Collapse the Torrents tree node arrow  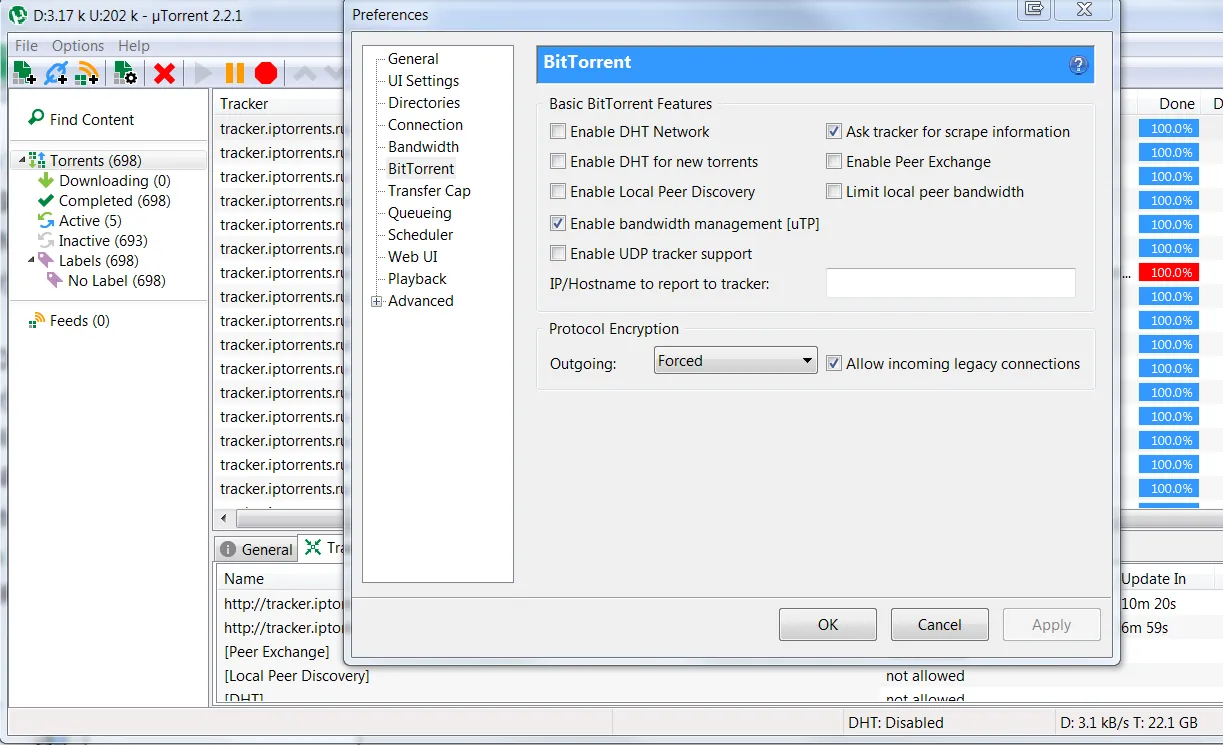[21, 160]
